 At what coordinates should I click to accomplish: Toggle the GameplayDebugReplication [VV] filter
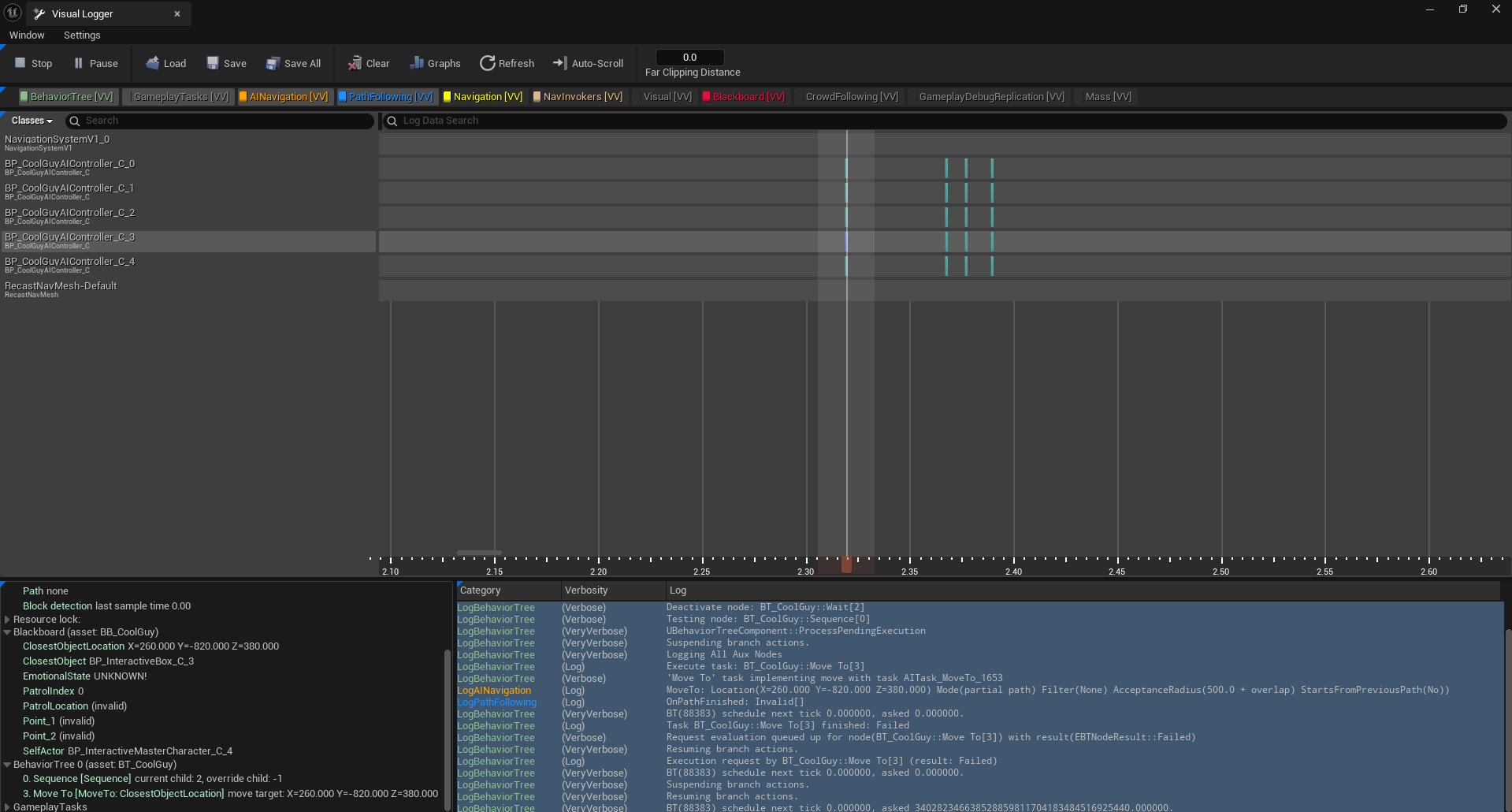point(988,96)
